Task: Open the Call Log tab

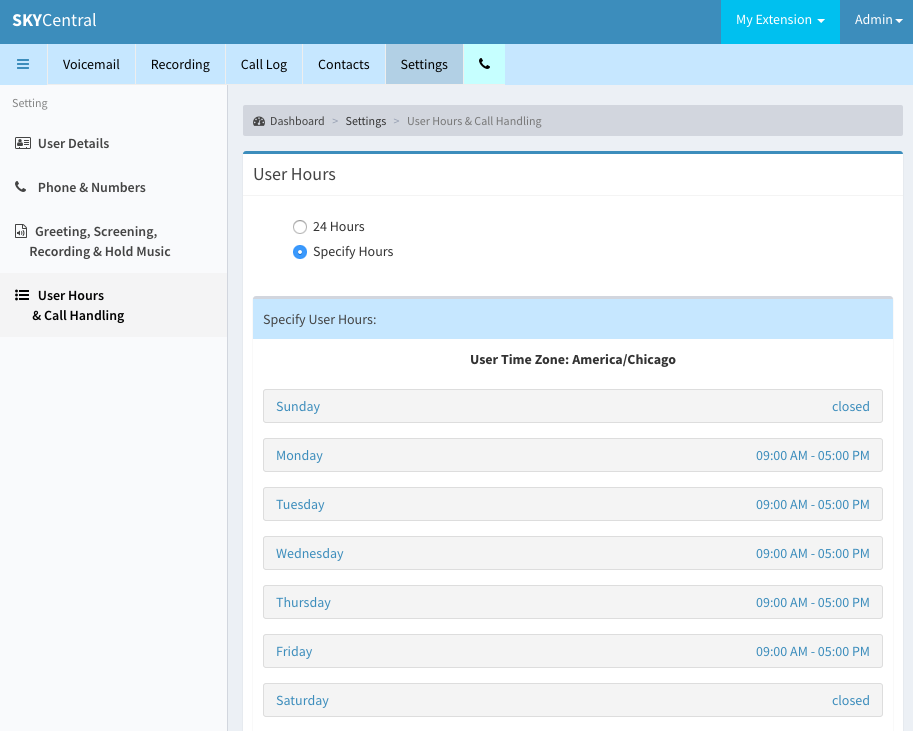Action: [264, 64]
